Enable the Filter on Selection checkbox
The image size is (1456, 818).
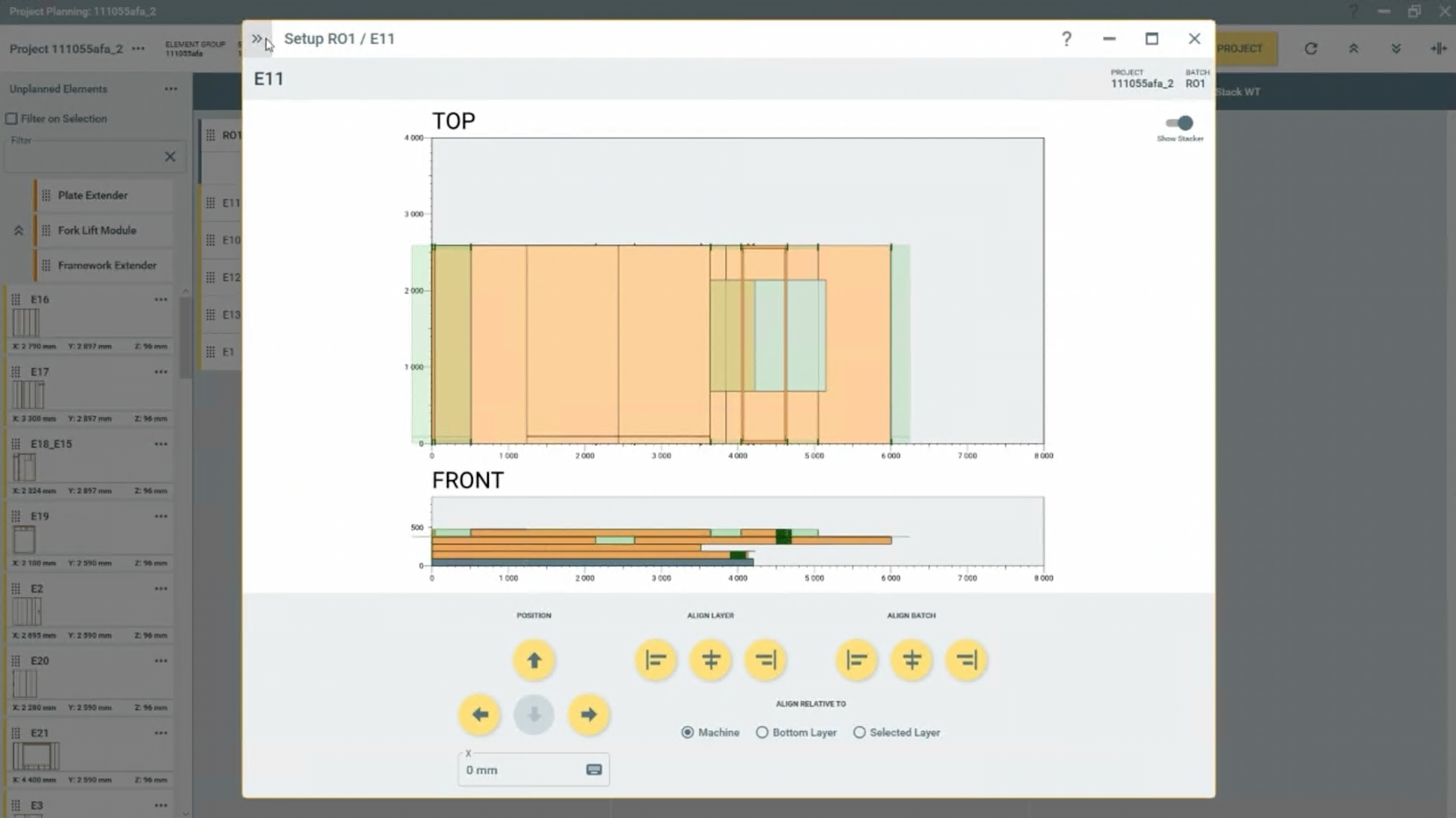(11, 118)
